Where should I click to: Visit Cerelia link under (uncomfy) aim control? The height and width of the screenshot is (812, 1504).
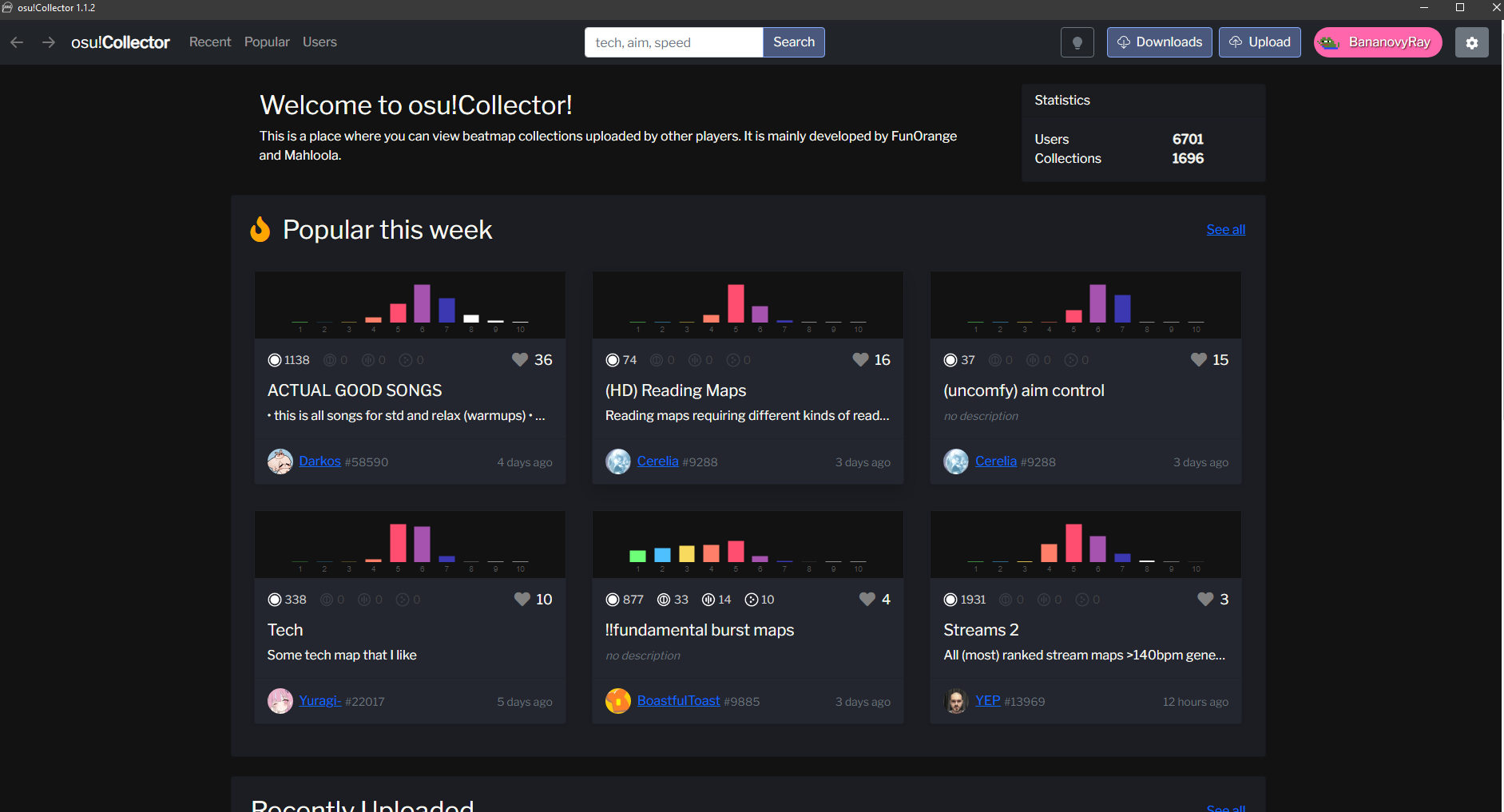[995, 461]
